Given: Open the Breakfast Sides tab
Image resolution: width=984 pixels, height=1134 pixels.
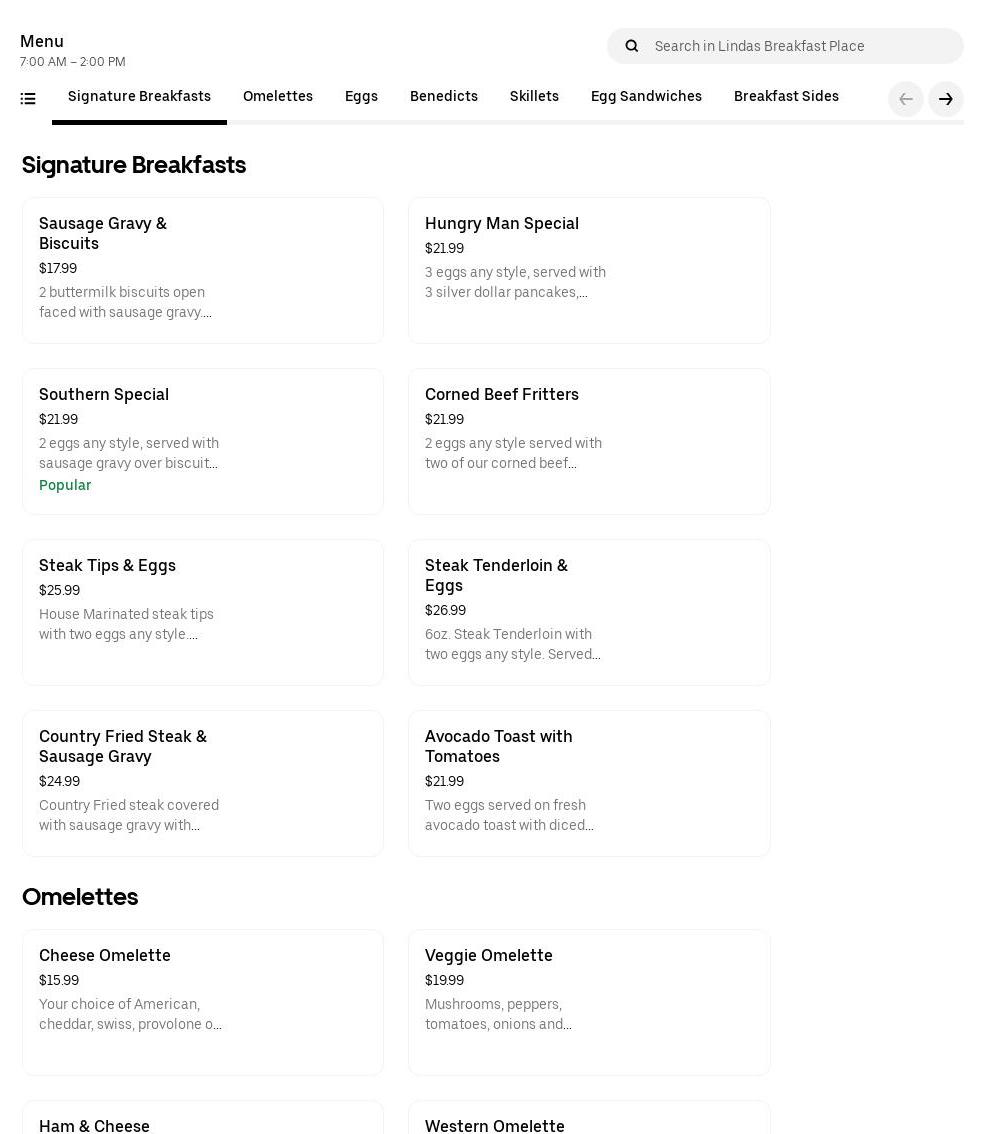Looking at the screenshot, I should (x=786, y=97).
